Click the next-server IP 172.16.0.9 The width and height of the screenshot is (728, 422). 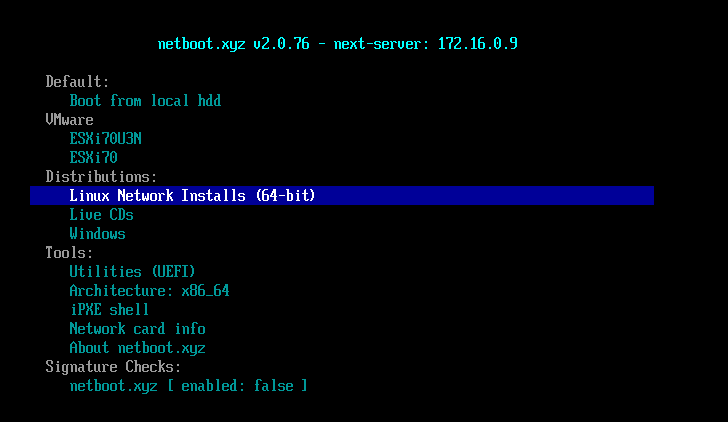(478, 44)
